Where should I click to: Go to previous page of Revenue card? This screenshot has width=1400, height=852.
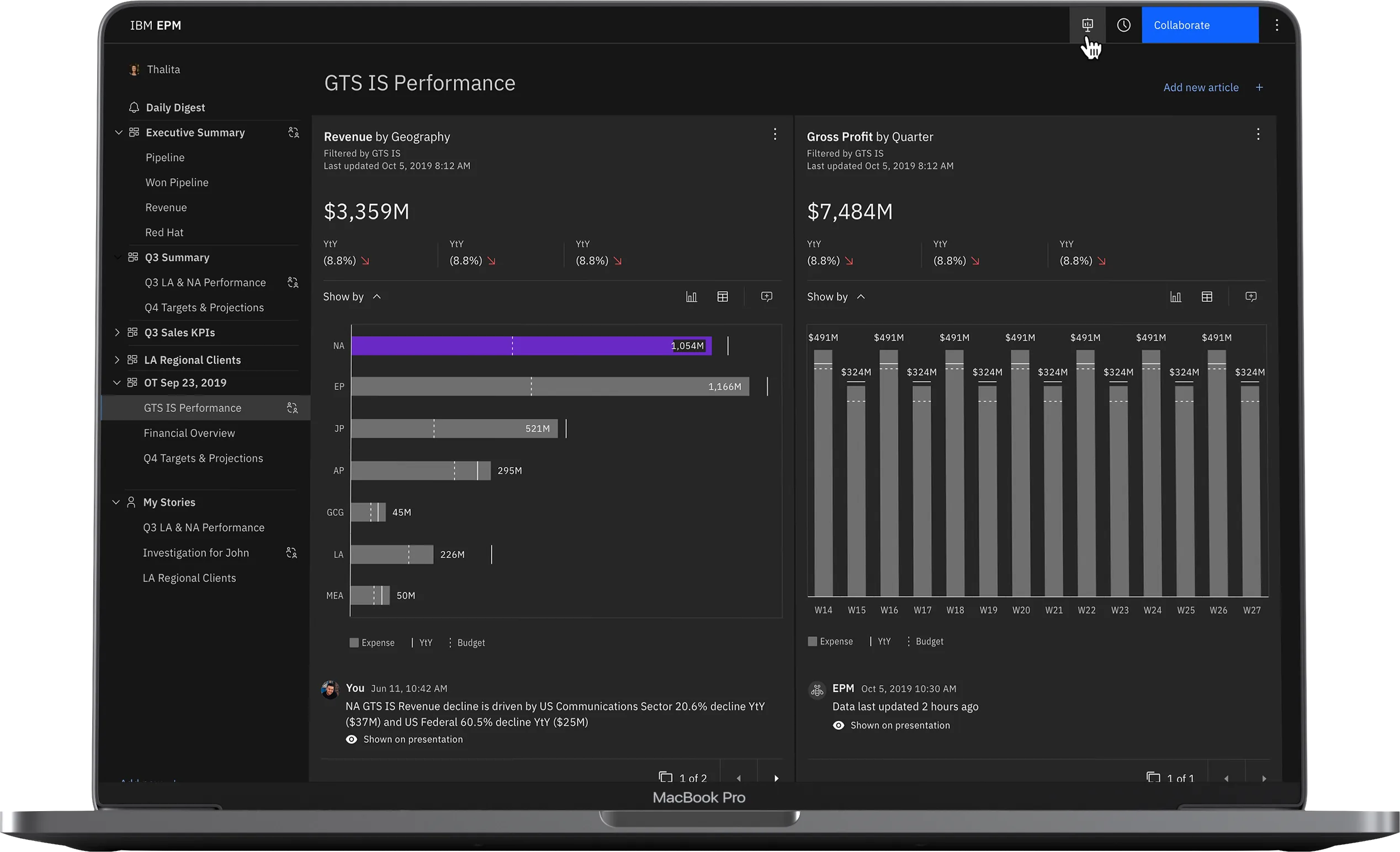click(x=739, y=778)
